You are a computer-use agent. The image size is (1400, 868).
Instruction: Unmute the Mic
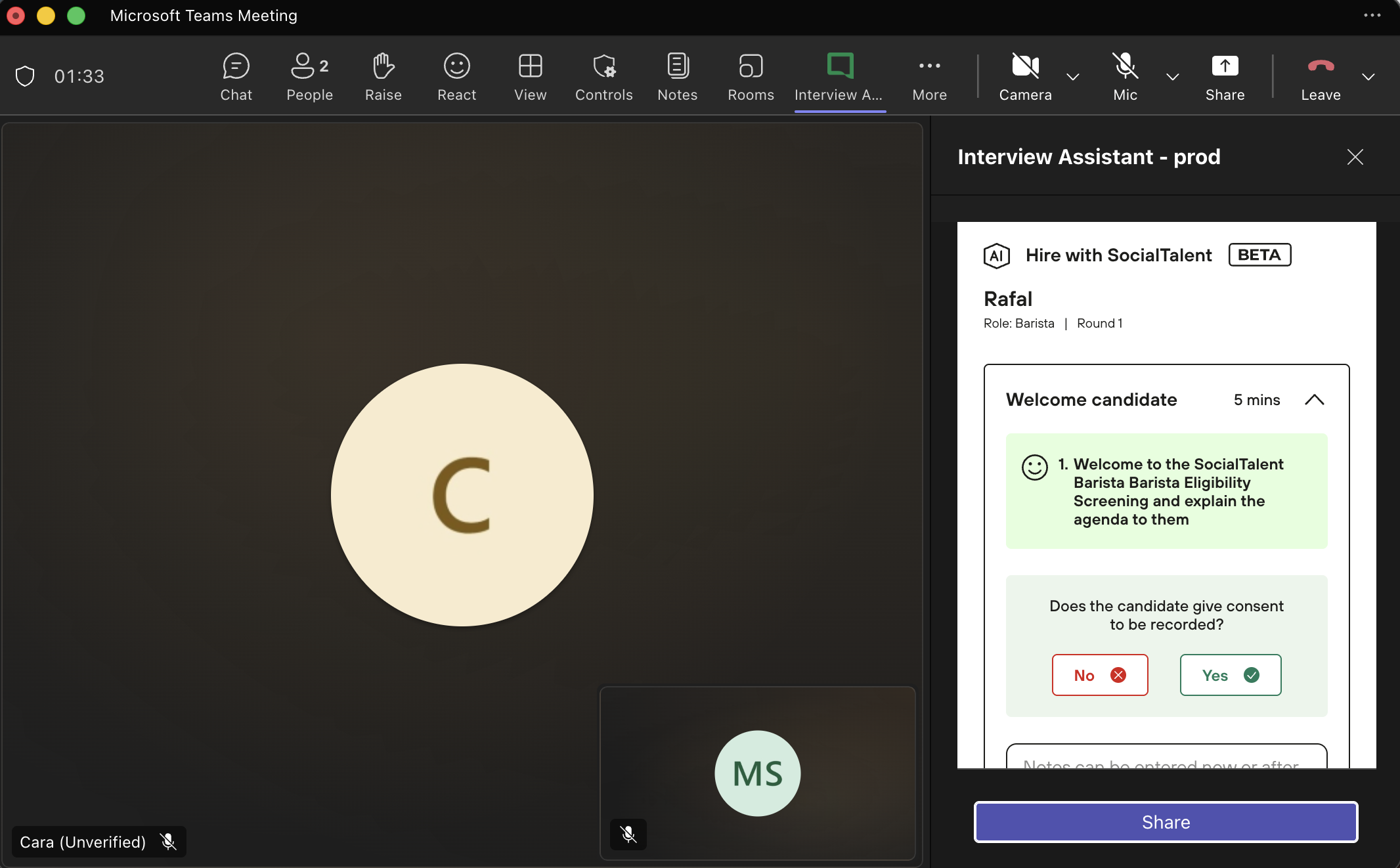[1125, 77]
